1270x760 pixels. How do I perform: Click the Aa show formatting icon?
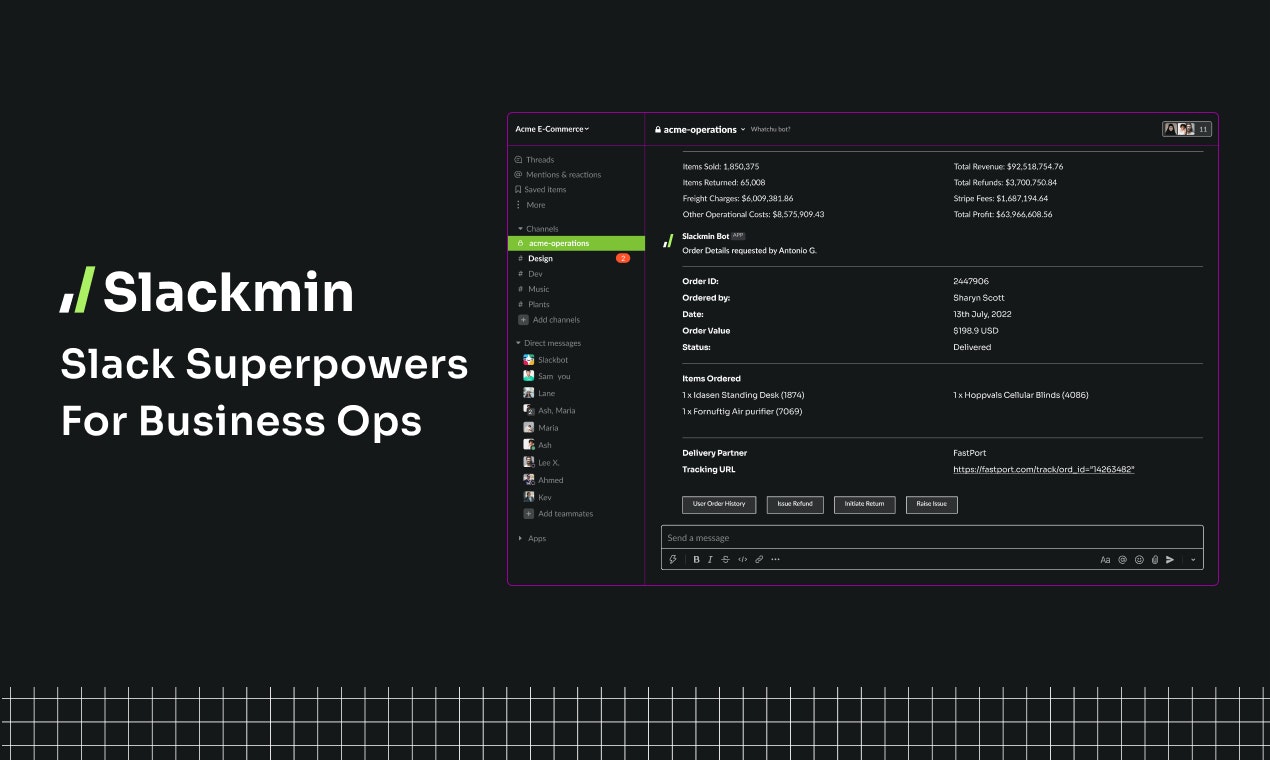tap(1105, 560)
